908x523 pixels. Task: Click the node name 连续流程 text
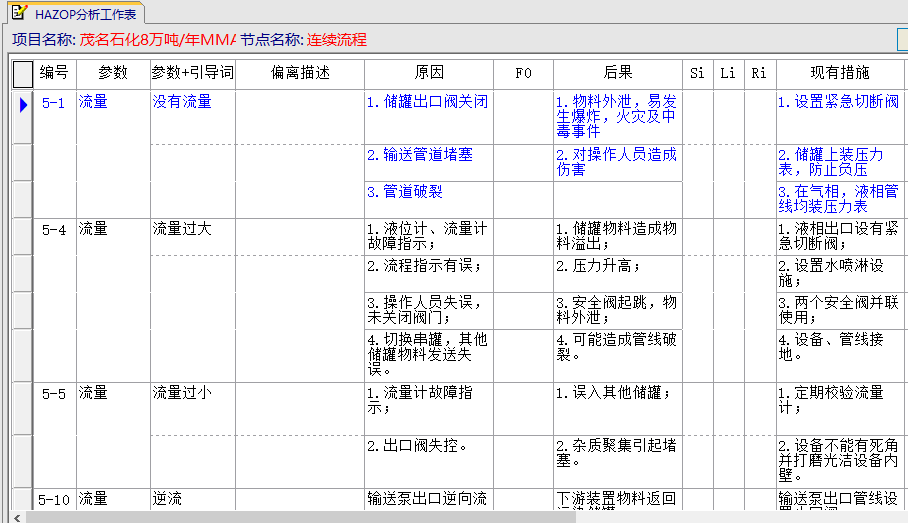coord(336,40)
